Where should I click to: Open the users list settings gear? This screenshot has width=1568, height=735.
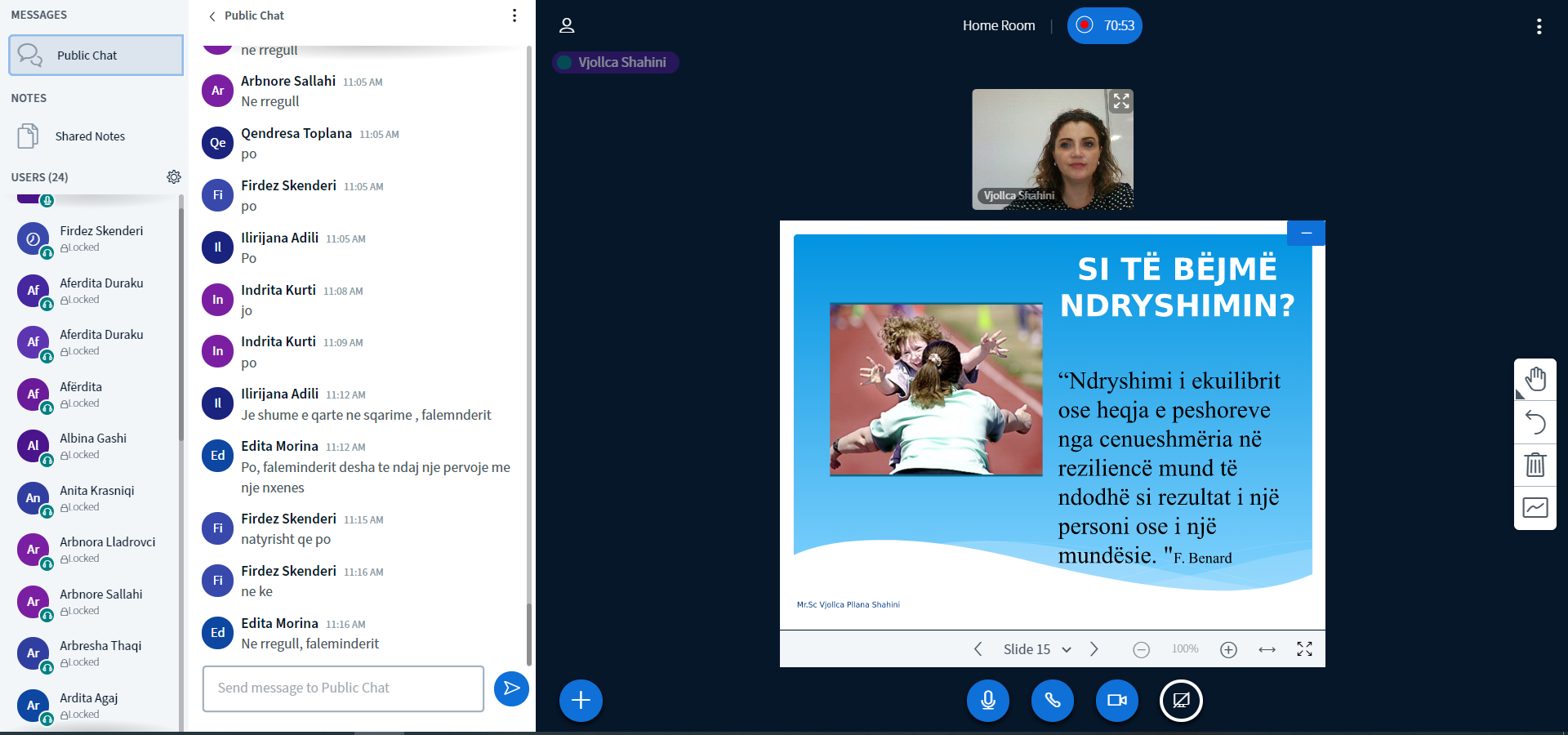click(174, 177)
